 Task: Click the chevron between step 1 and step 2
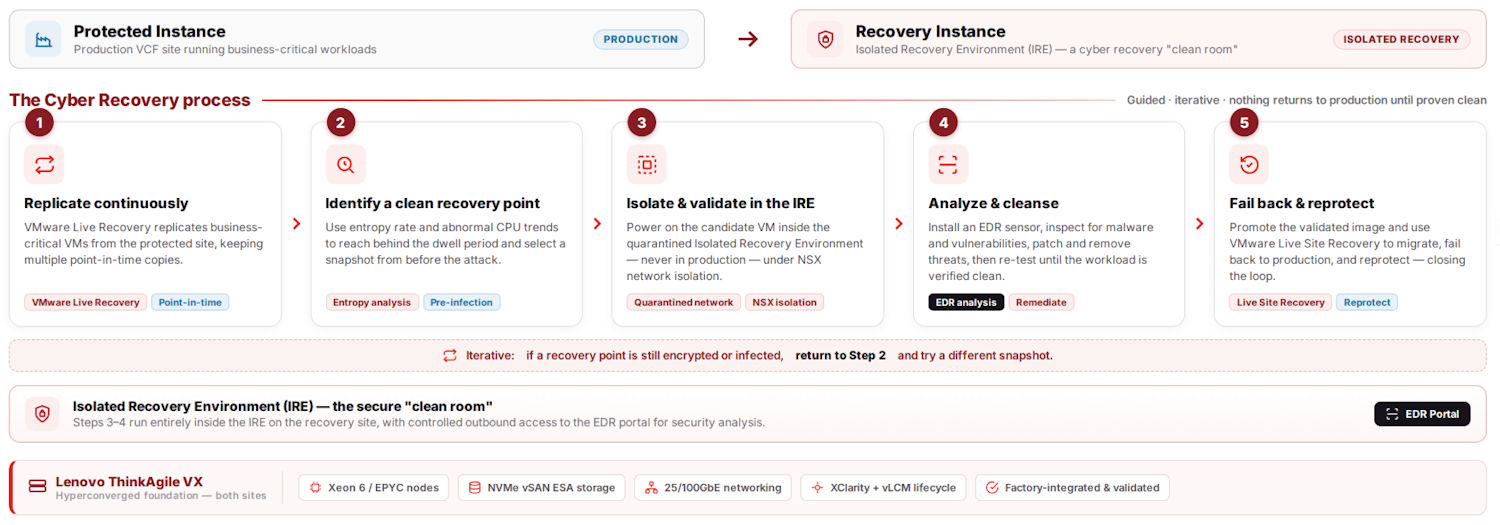click(296, 224)
